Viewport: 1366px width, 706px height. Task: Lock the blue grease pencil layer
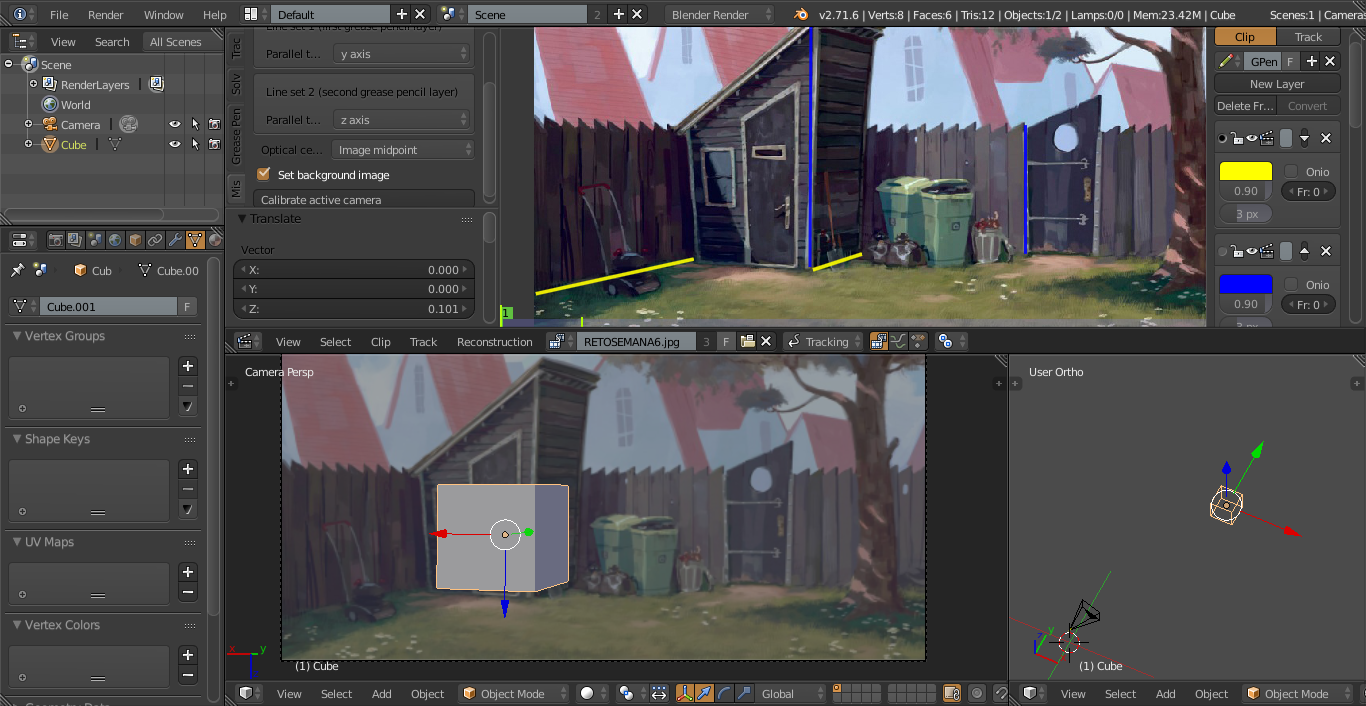pyautogui.click(x=1236, y=251)
